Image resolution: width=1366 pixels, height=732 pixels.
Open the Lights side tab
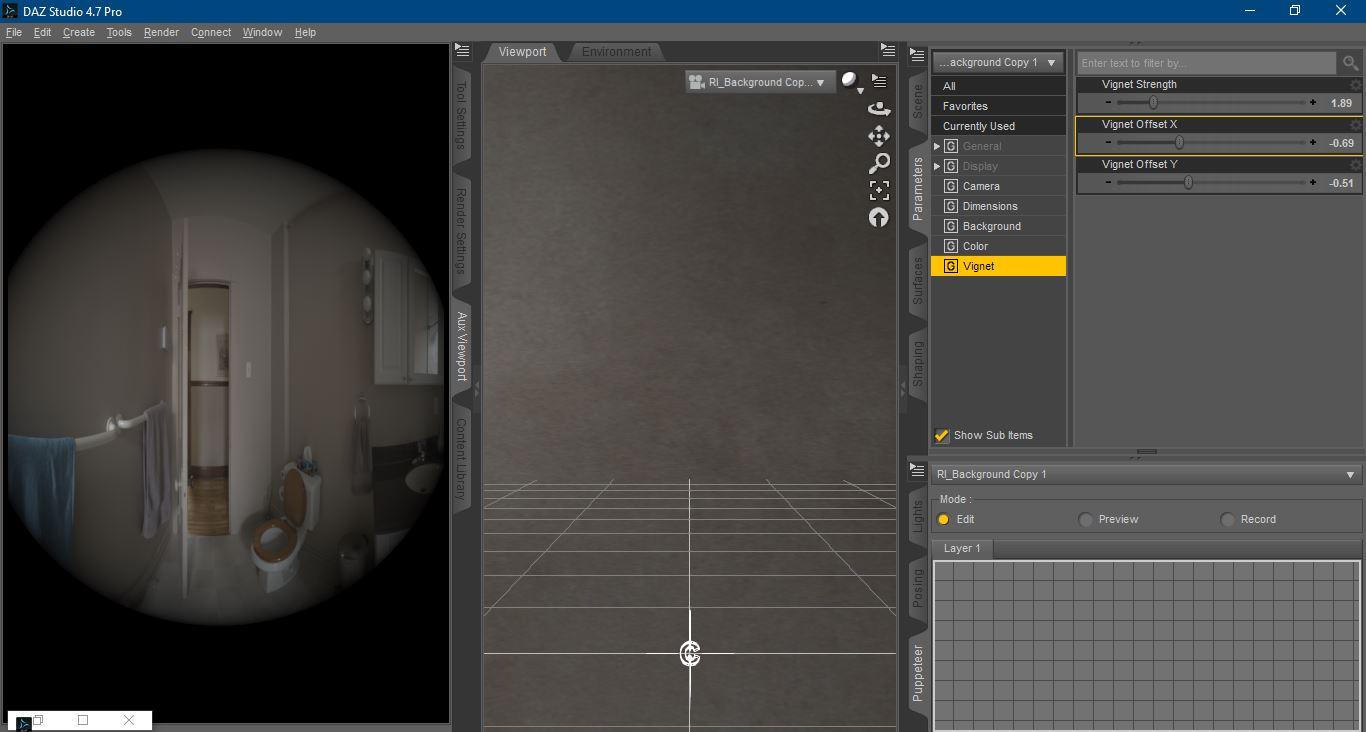[x=917, y=517]
